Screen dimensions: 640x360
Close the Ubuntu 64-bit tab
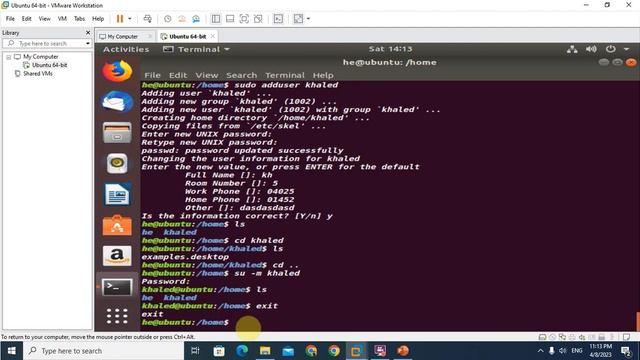tap(213, 36)
